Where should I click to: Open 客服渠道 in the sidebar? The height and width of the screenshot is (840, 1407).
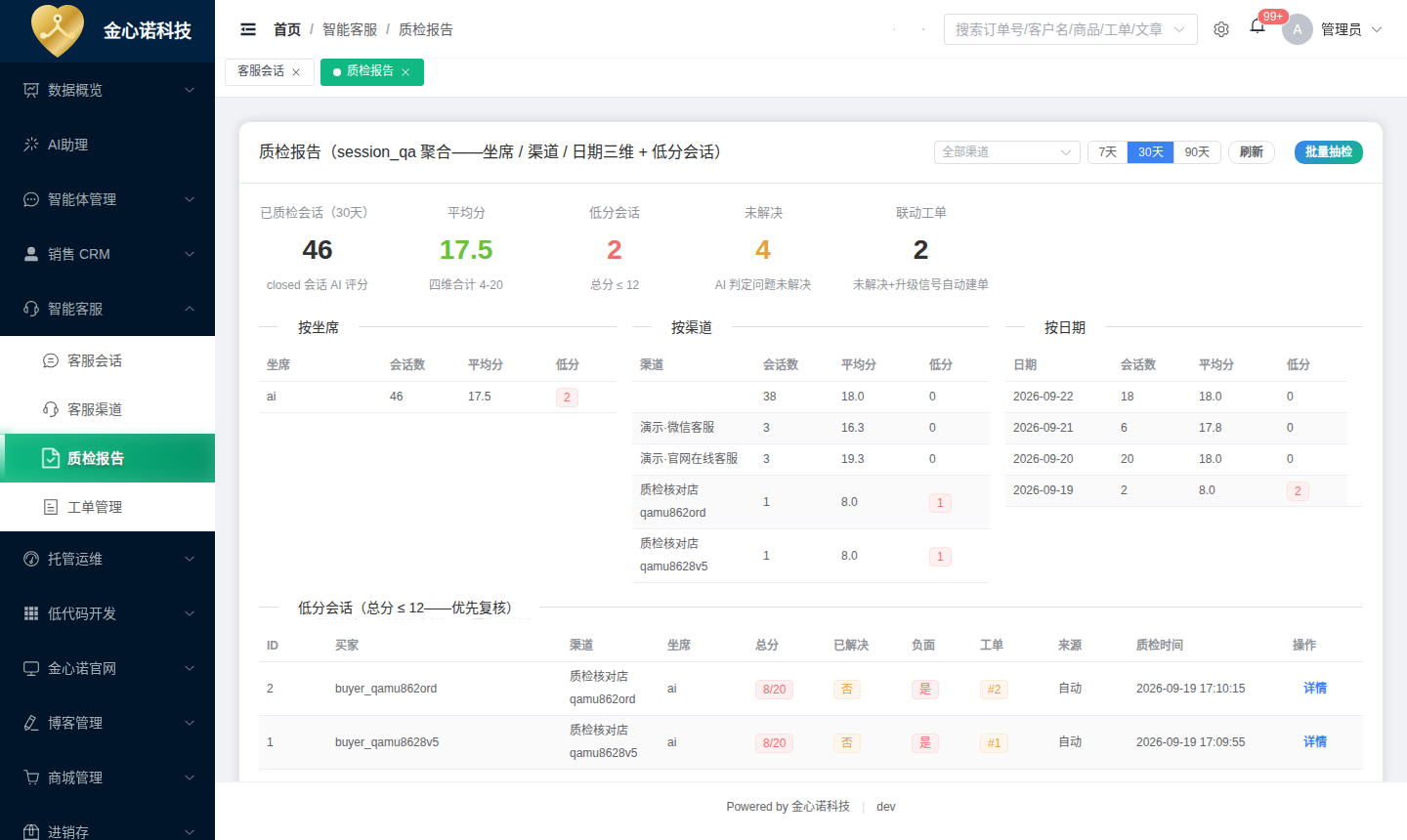pyautogui.click(x=107, y=409)
